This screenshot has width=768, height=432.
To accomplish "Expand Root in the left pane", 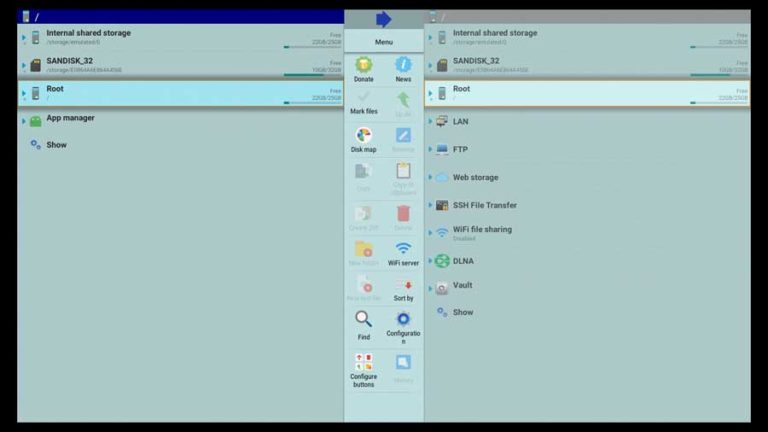I will point(24,93).
